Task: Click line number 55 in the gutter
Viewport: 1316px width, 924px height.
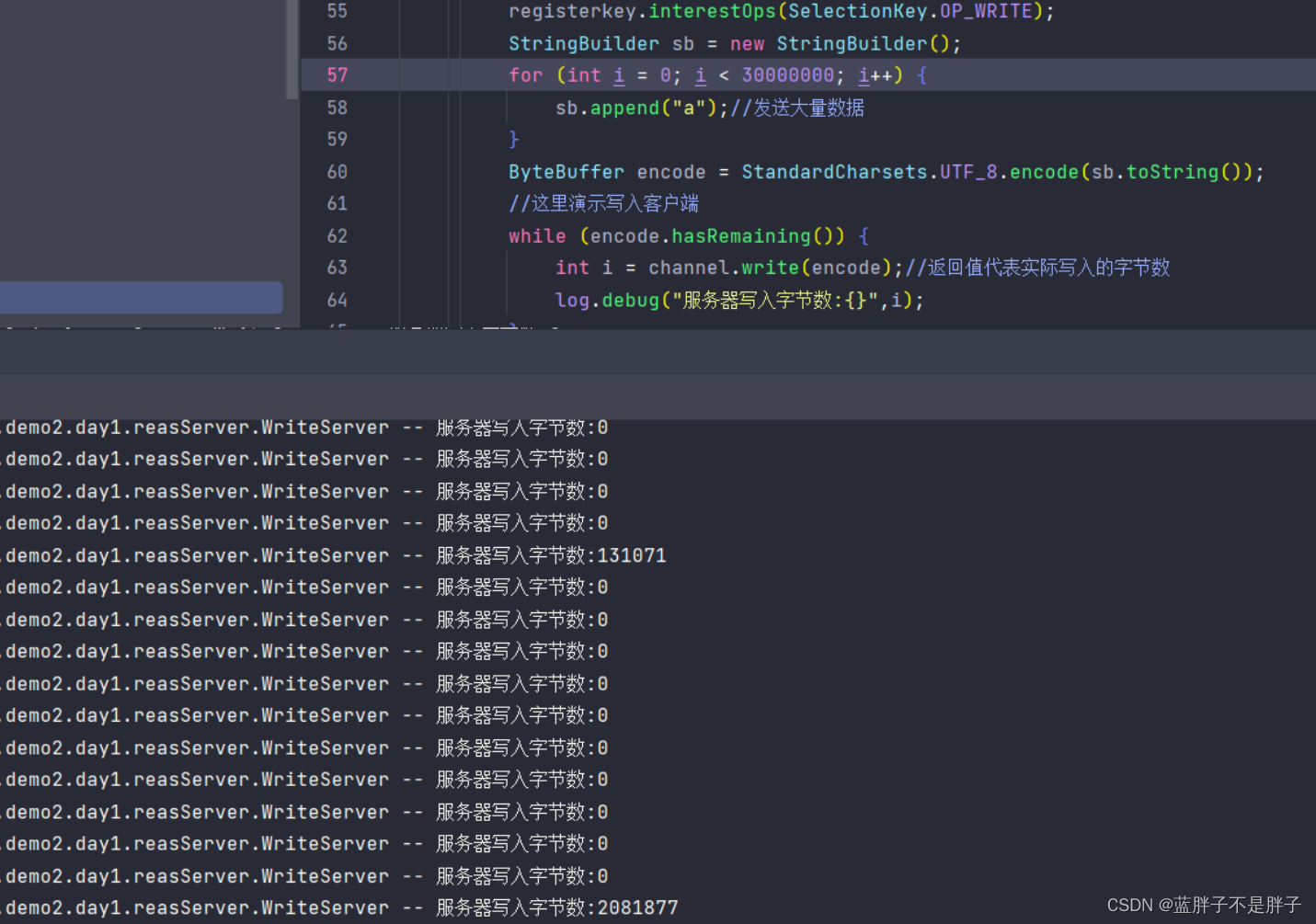Action: (338, 11)
